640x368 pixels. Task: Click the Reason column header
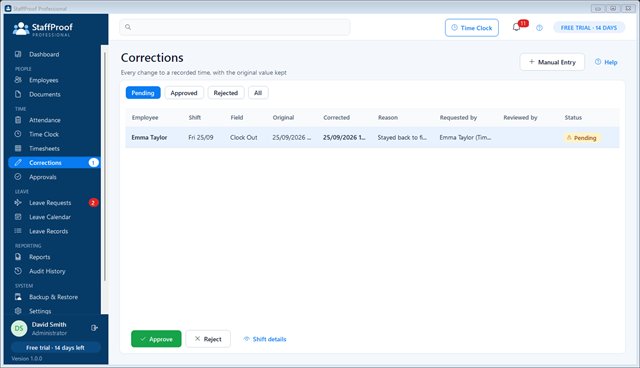pyautogui.click(x=388, y=117)
